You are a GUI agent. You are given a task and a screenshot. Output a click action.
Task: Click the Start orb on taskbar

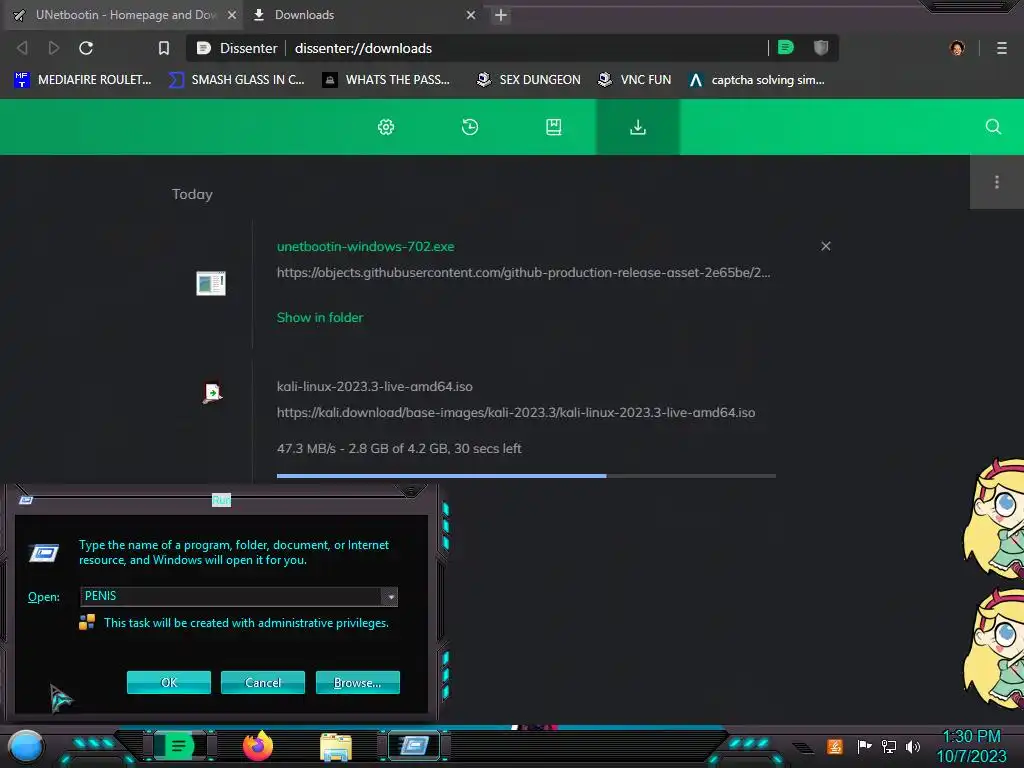click(x=26, y=747)
